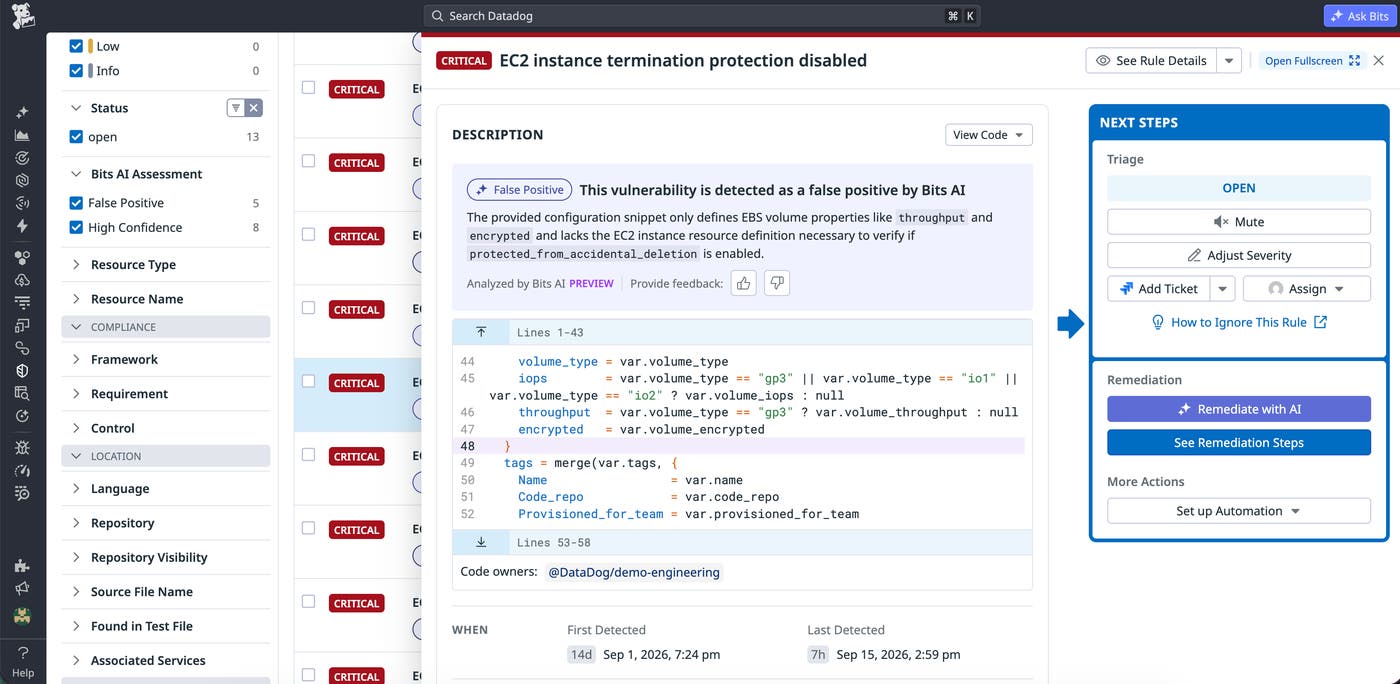Open the puzzle piece integrations icon
This screenshot has height=684, width=1400.
click(x=22, y=566)
